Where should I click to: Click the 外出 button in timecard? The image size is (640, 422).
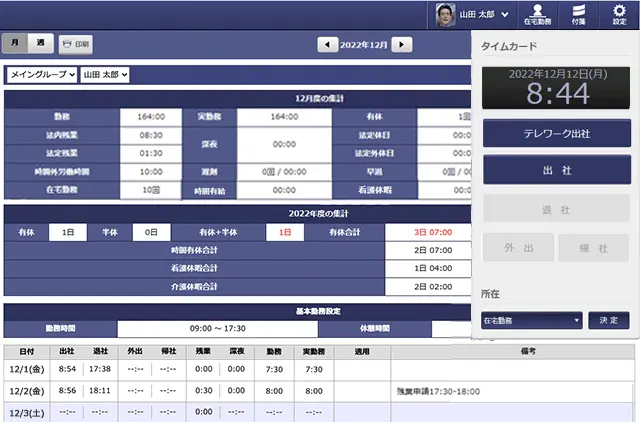click(517, 247)
